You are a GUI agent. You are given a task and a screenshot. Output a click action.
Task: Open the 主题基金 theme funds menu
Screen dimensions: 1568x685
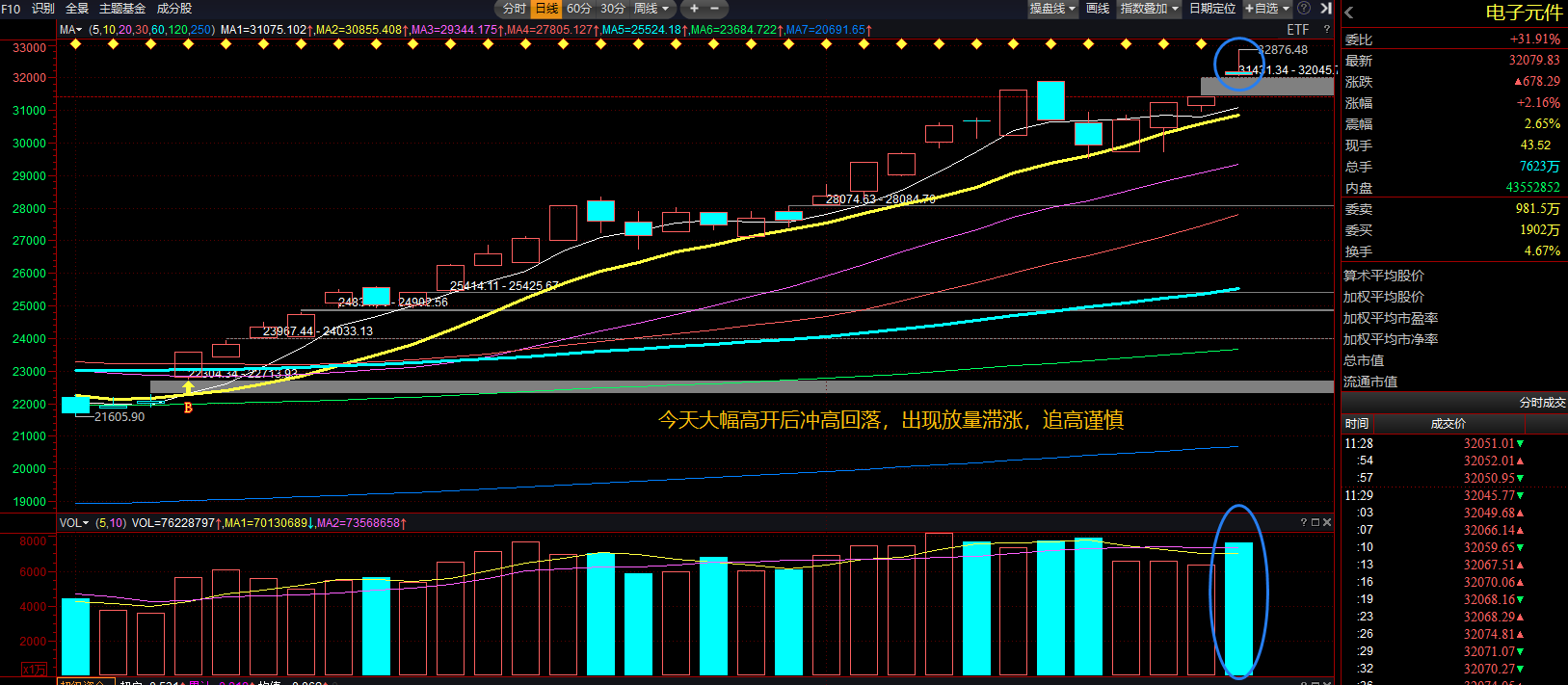(122, 9)
